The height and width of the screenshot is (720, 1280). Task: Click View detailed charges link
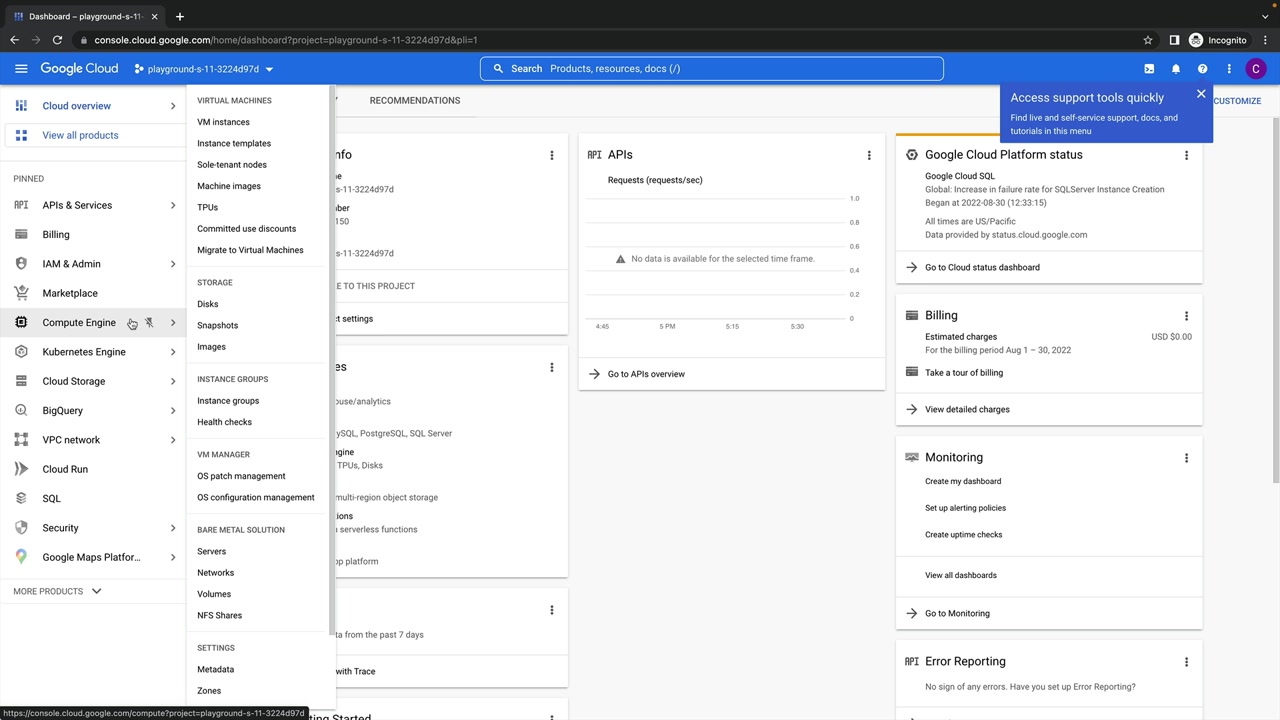pyautogui.click(x=967, y=410)
